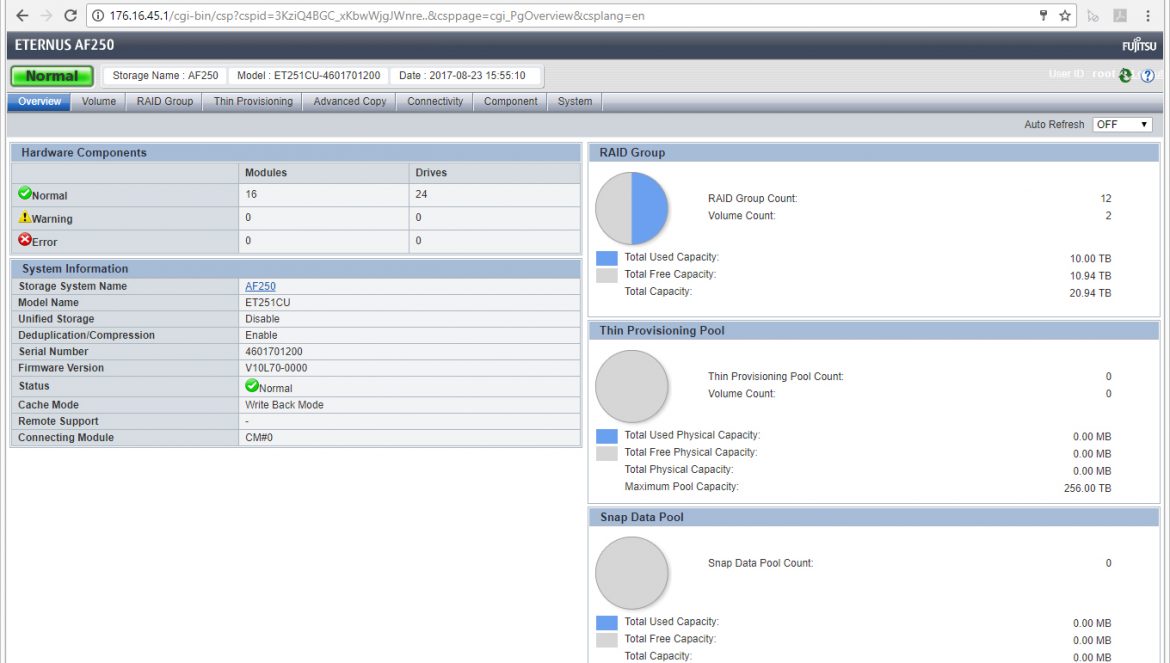Open help with the question mark icon

pos(1148,75)
